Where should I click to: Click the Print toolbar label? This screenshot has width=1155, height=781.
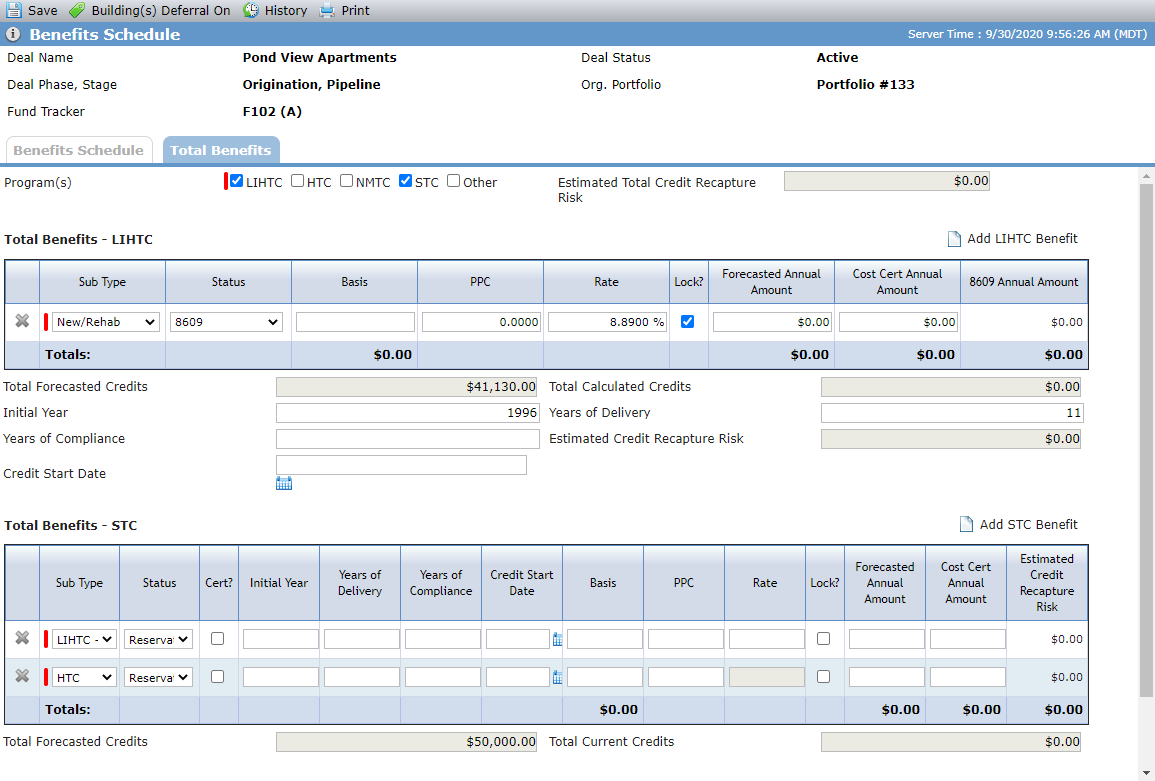(356, 10)
